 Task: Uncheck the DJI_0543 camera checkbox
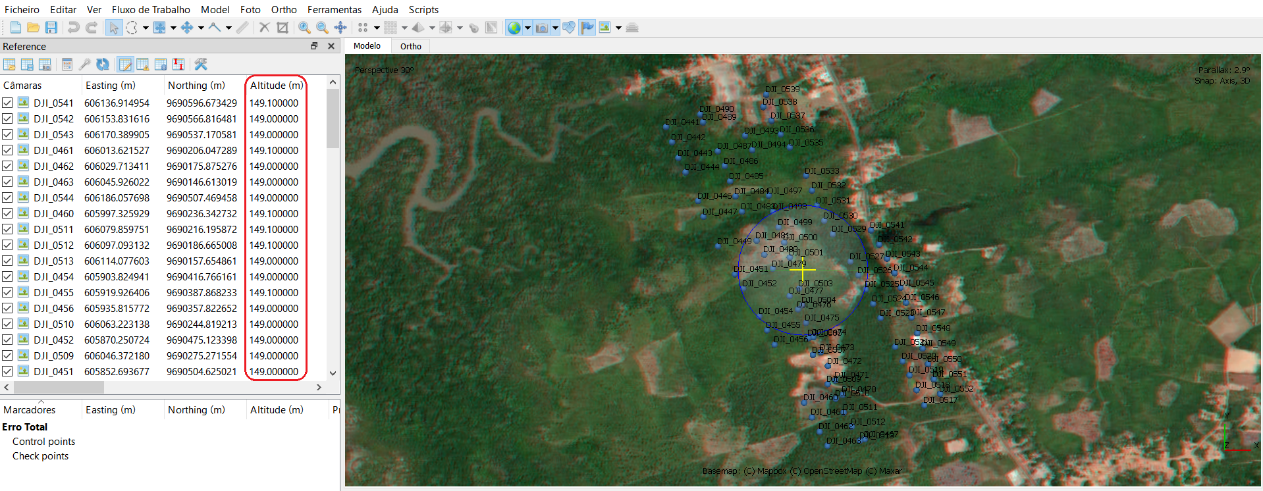8,134
